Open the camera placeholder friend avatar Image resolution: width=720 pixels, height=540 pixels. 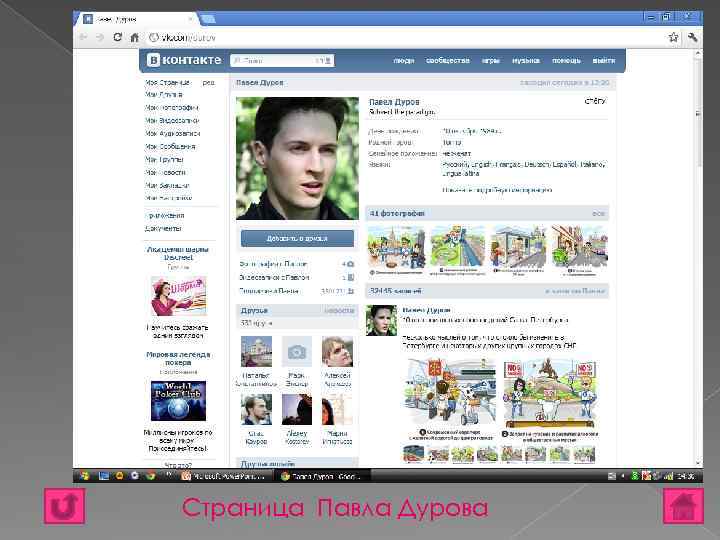coord(297,351)
